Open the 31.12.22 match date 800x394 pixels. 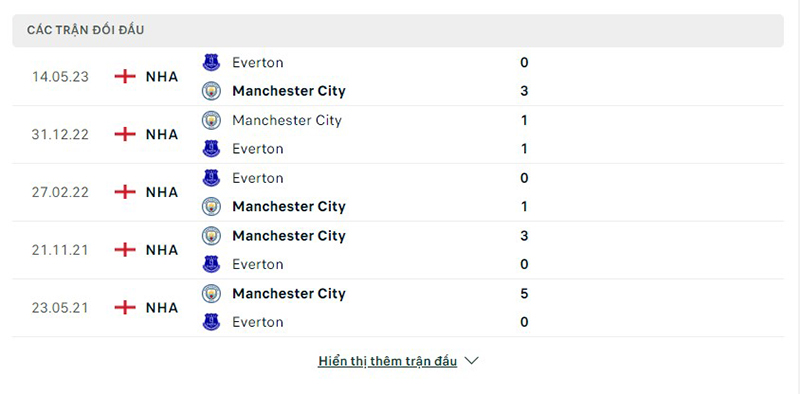(x=60, y=135)
